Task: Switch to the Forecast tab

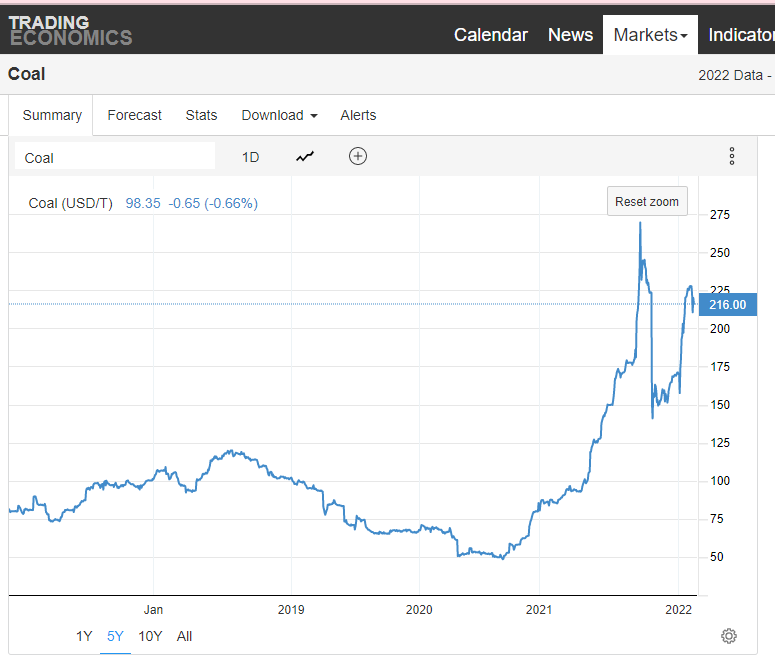Action: pos(134,115)
